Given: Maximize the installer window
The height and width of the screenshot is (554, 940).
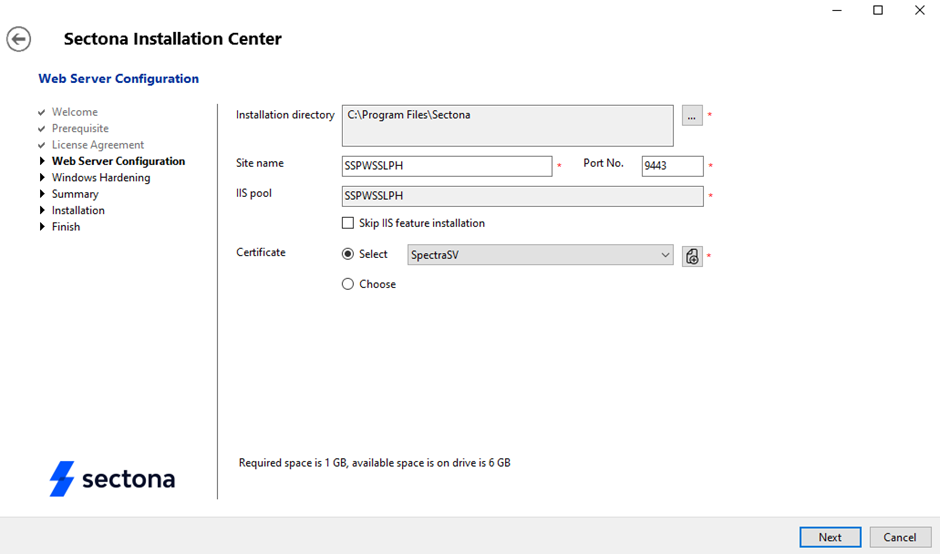Looking at the screenshot, I should [x=877, y=11].
